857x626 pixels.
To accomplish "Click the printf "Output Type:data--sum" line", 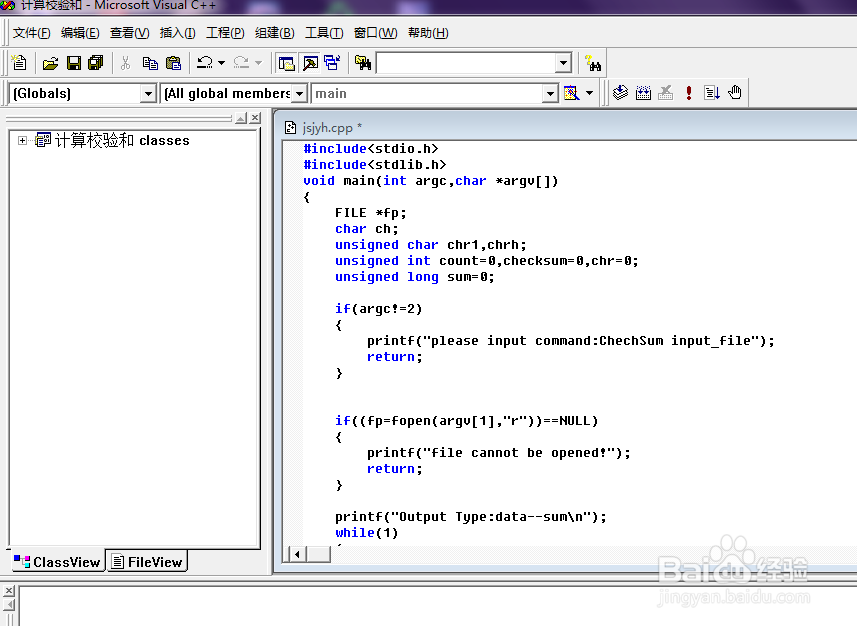I will 471,517.
